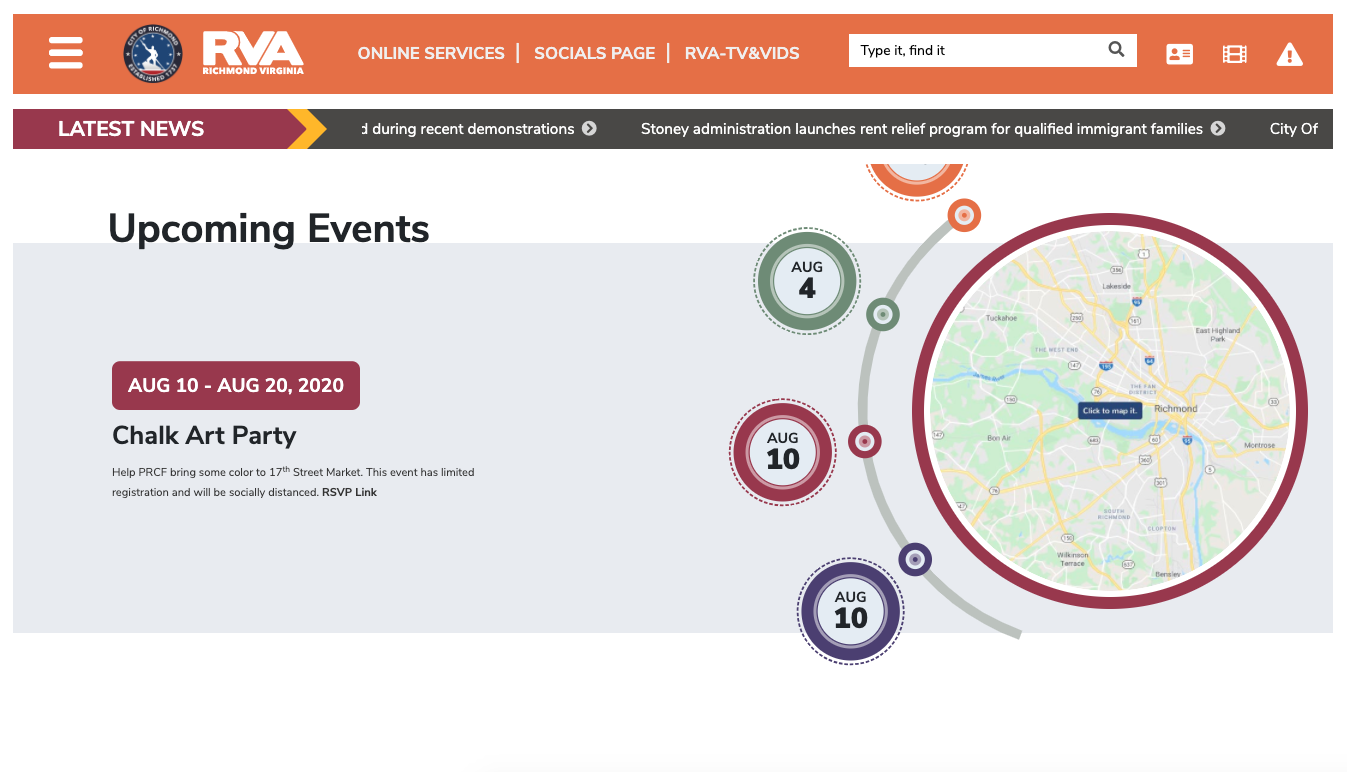
Task: Open the contact card icon
Action: (1180, 55)
